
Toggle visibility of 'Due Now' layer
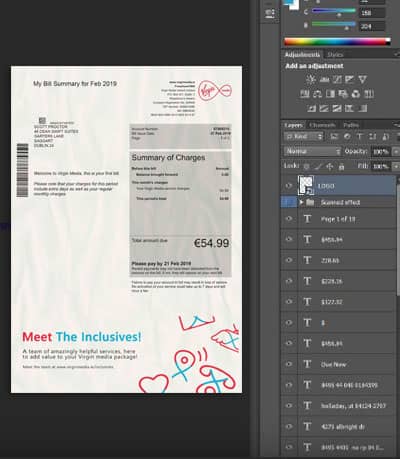click(289, 364)
